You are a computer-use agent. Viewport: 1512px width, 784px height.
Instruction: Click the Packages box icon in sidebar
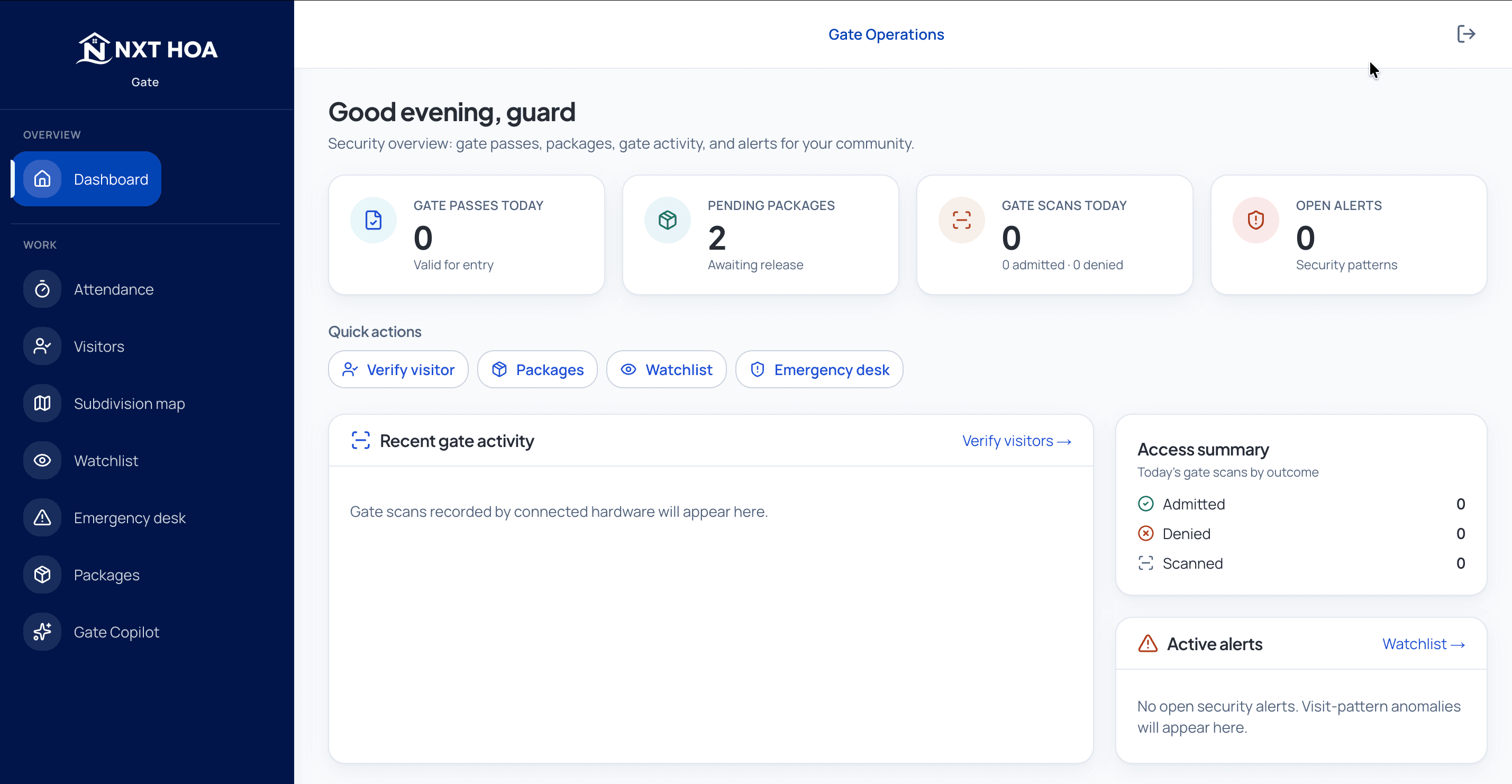[42, 575]
